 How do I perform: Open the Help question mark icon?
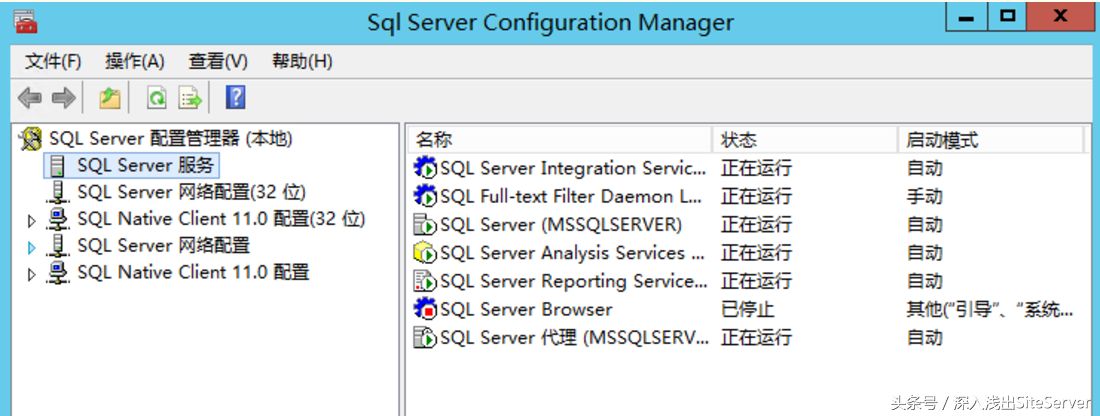tap(235, 98)
